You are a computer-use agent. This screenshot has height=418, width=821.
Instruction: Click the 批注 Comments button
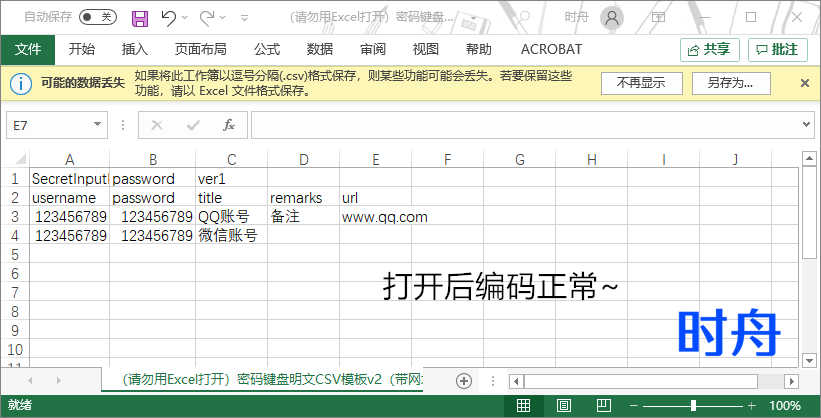tap(778, 50)
